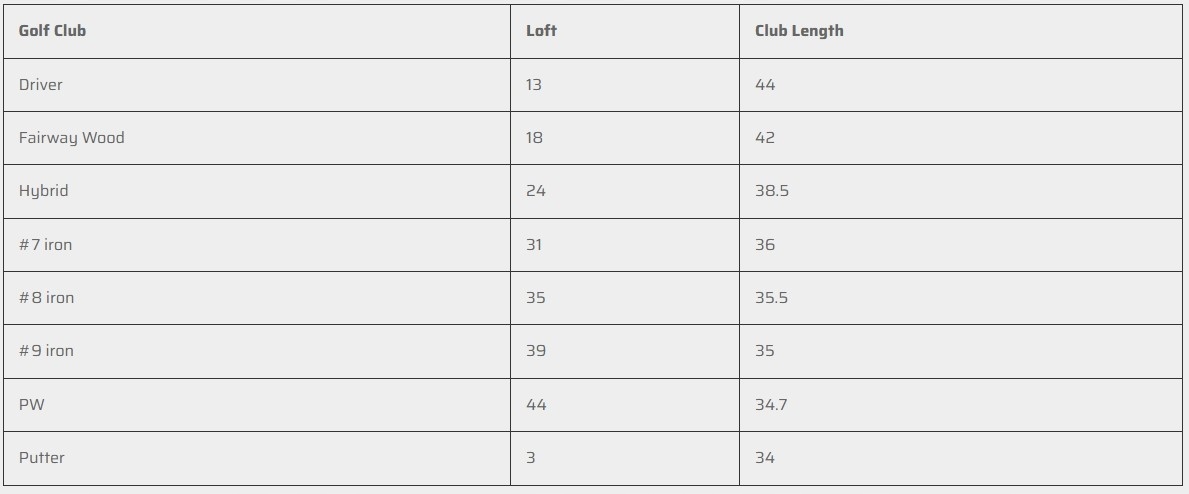Select the #9 iron loft value 39

pos(536,351)
